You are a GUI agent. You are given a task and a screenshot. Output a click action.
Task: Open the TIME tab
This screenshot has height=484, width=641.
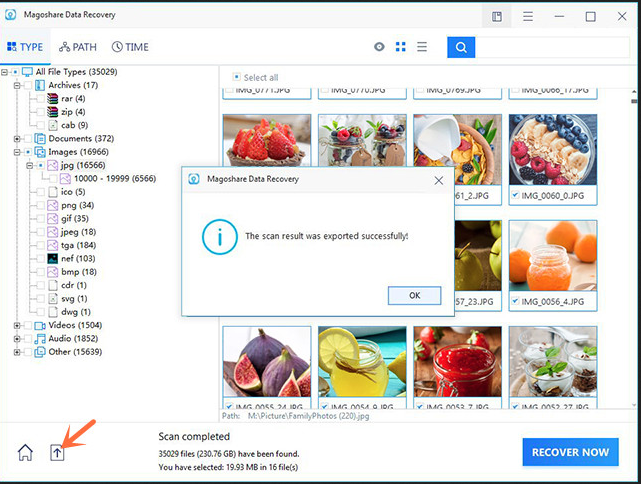pos(130,47)
